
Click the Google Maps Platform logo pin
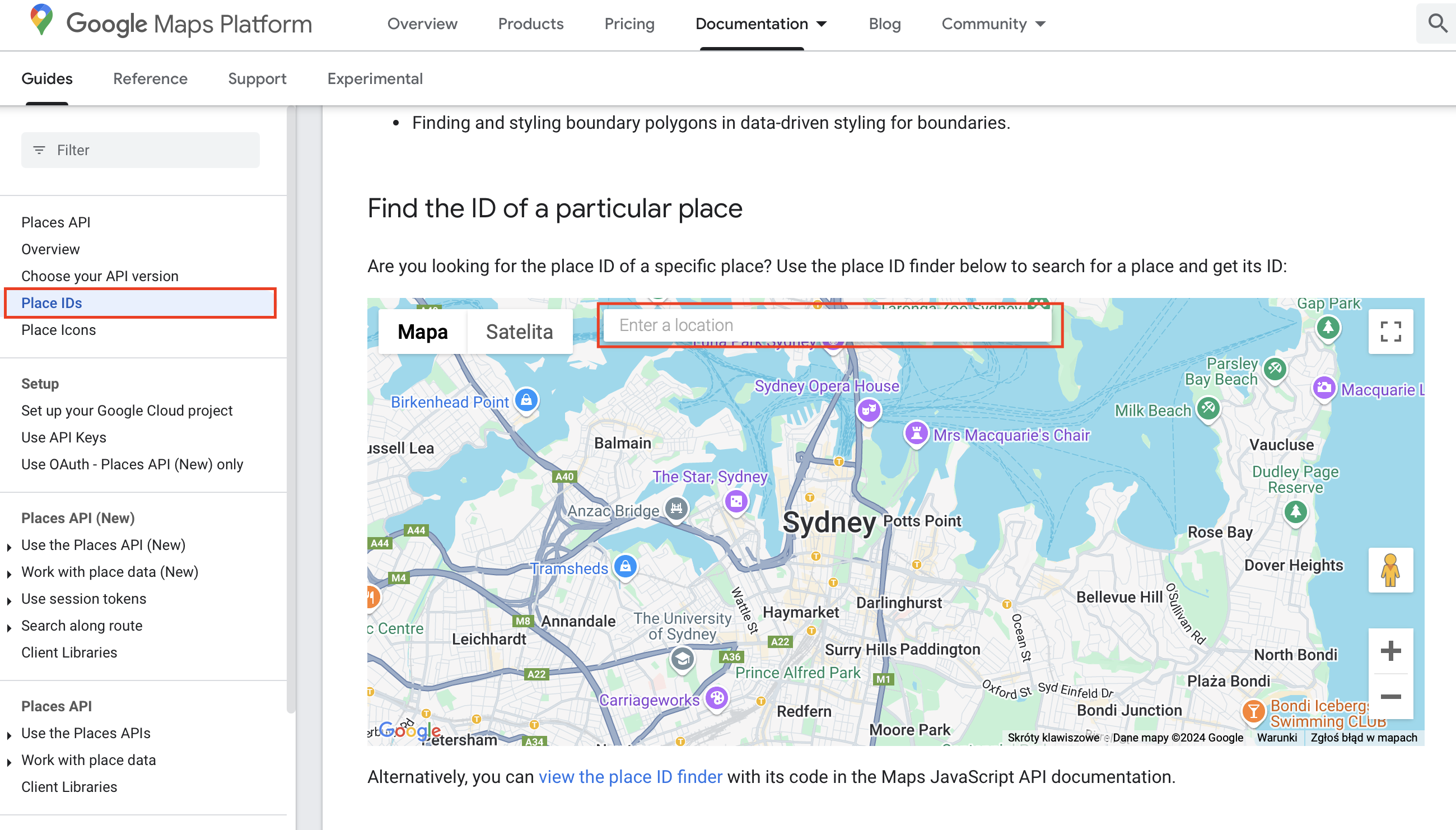tap(41, 20)
